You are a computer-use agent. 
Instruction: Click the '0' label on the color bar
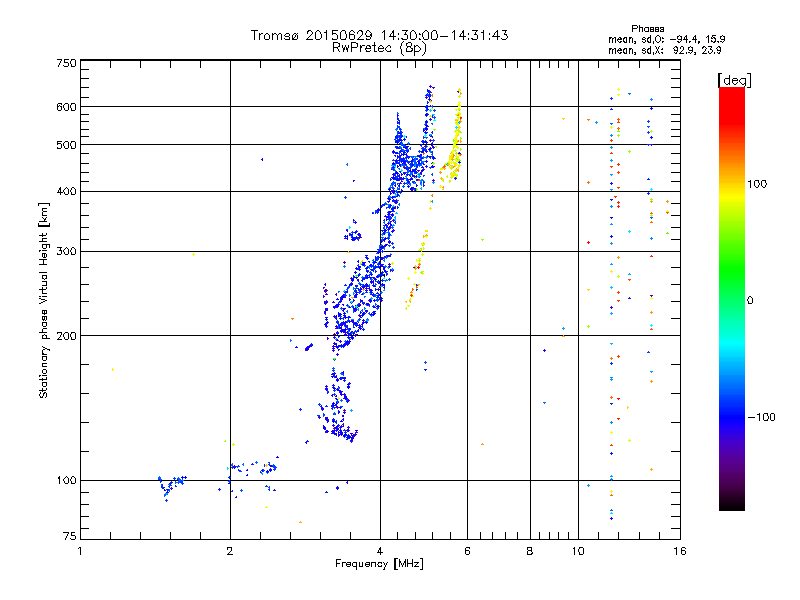click(750, 301)
